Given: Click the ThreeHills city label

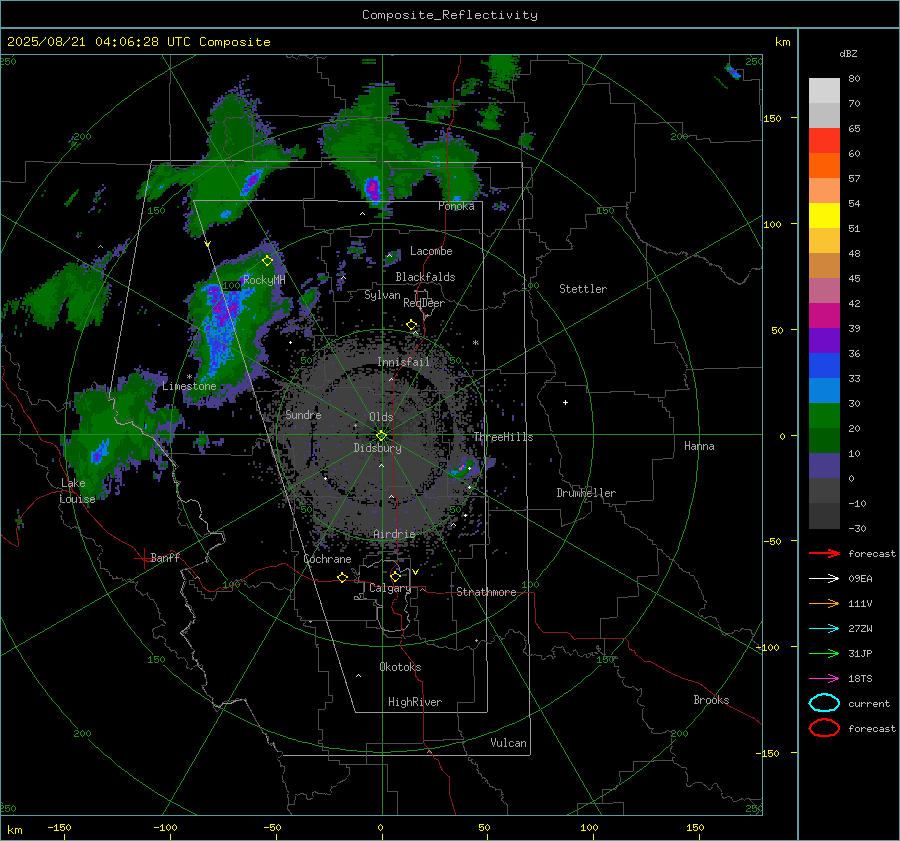Looking at the screenshot, I should (503, 437).
